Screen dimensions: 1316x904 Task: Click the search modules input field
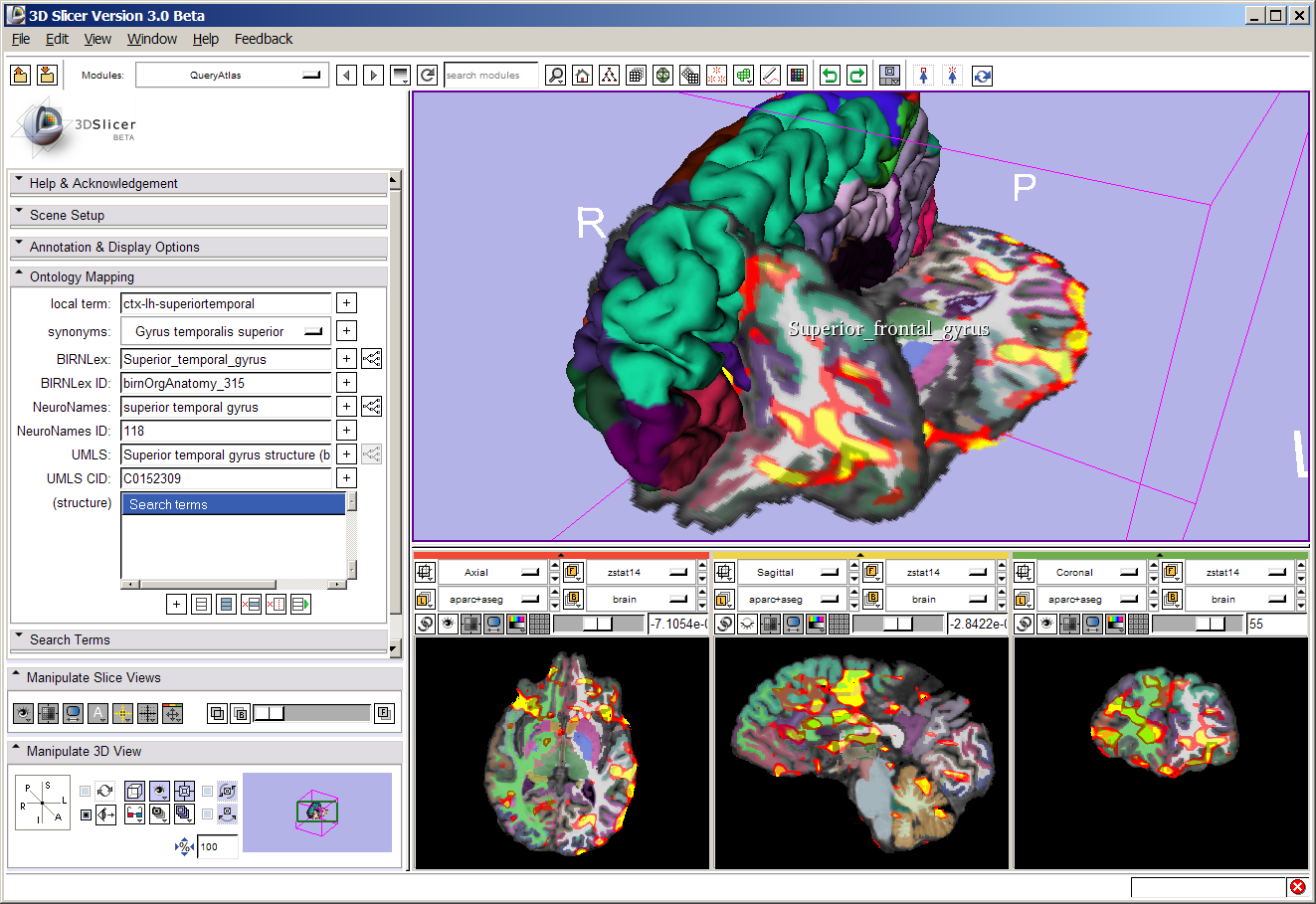[489, 76]
